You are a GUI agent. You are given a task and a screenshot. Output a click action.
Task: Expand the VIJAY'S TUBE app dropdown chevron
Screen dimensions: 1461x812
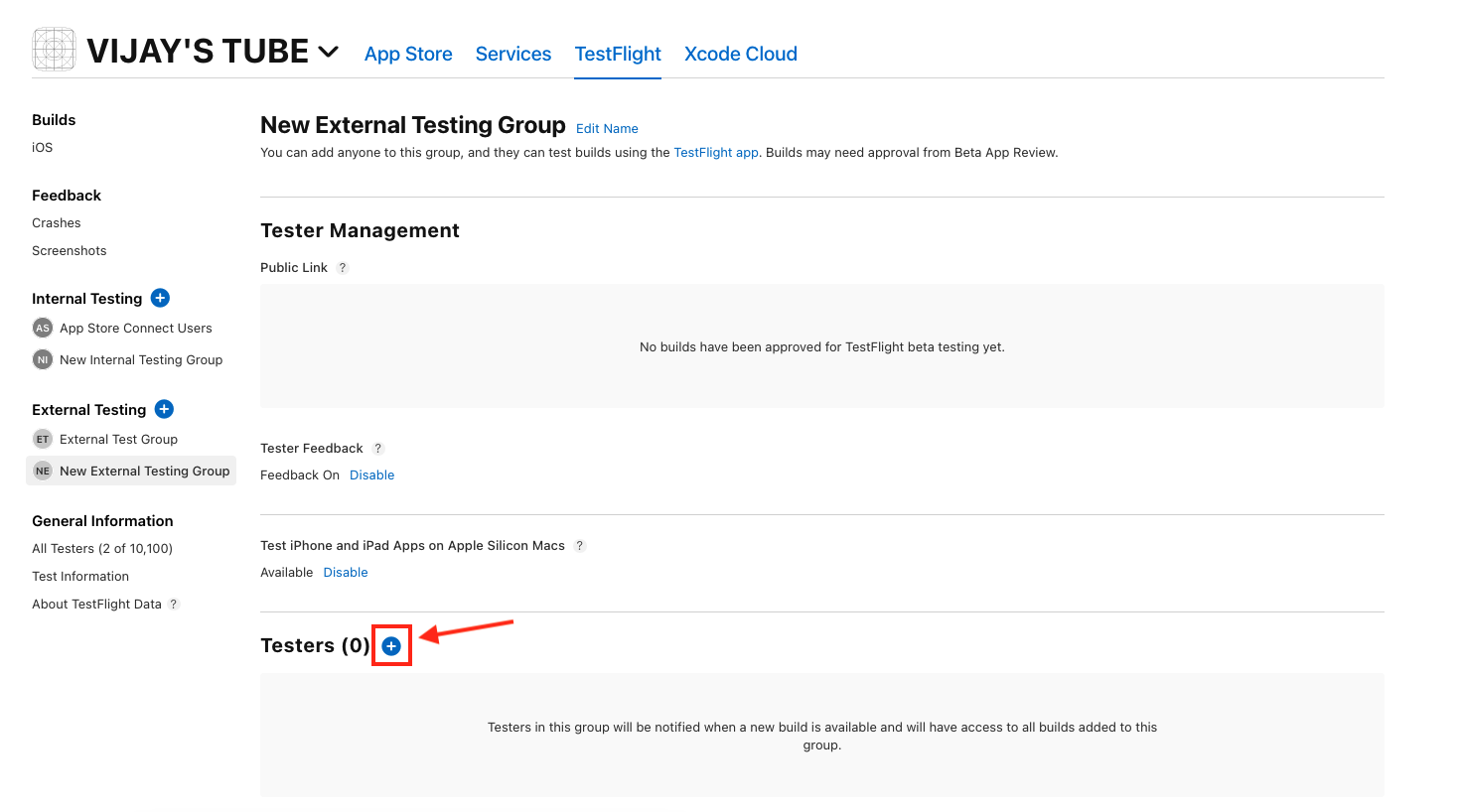328,52
